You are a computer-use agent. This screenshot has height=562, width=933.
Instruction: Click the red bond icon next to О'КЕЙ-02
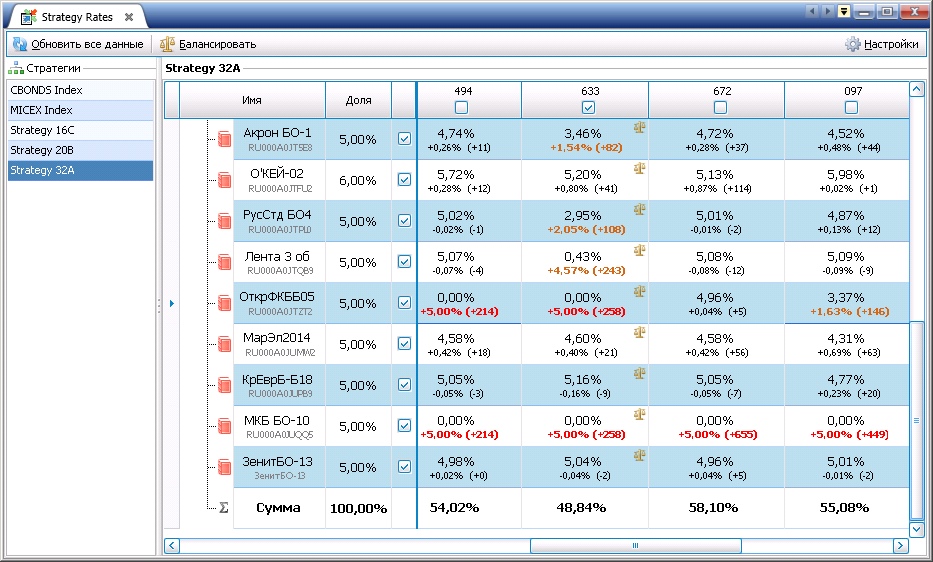coord(225,181)
